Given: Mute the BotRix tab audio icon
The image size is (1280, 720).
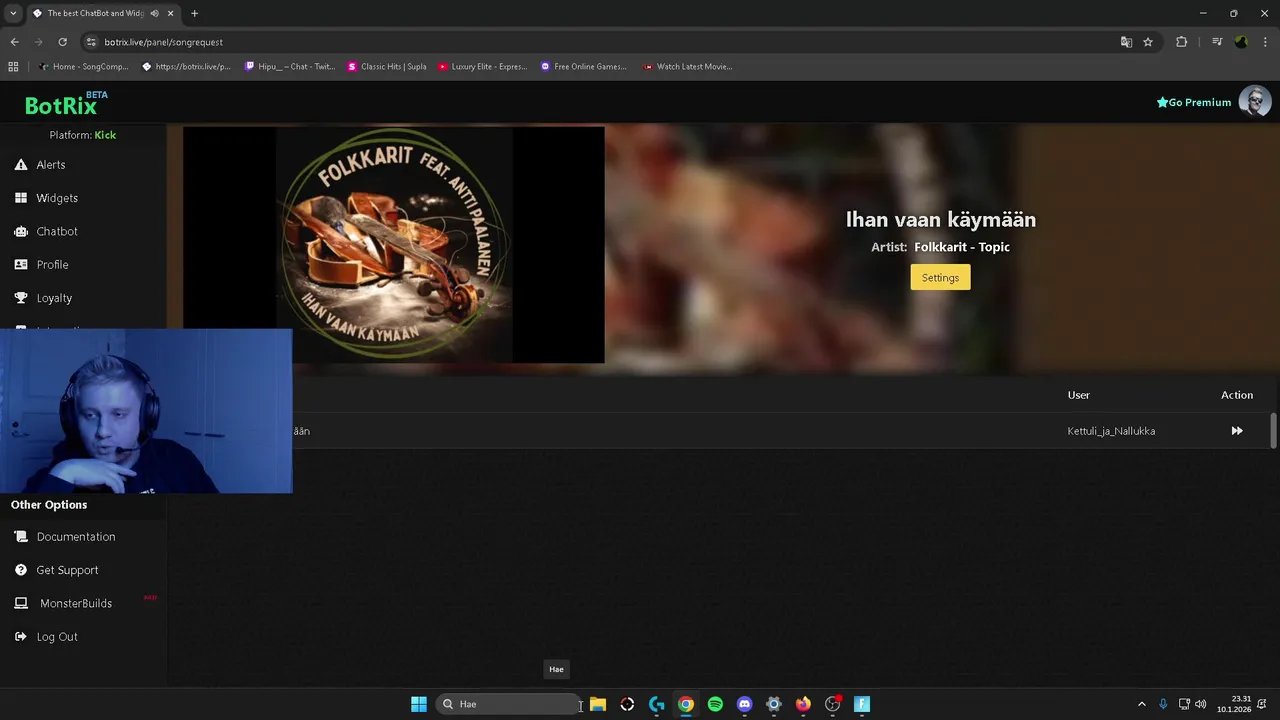Looking at the screenshot, I should click(x=154, y=13).
